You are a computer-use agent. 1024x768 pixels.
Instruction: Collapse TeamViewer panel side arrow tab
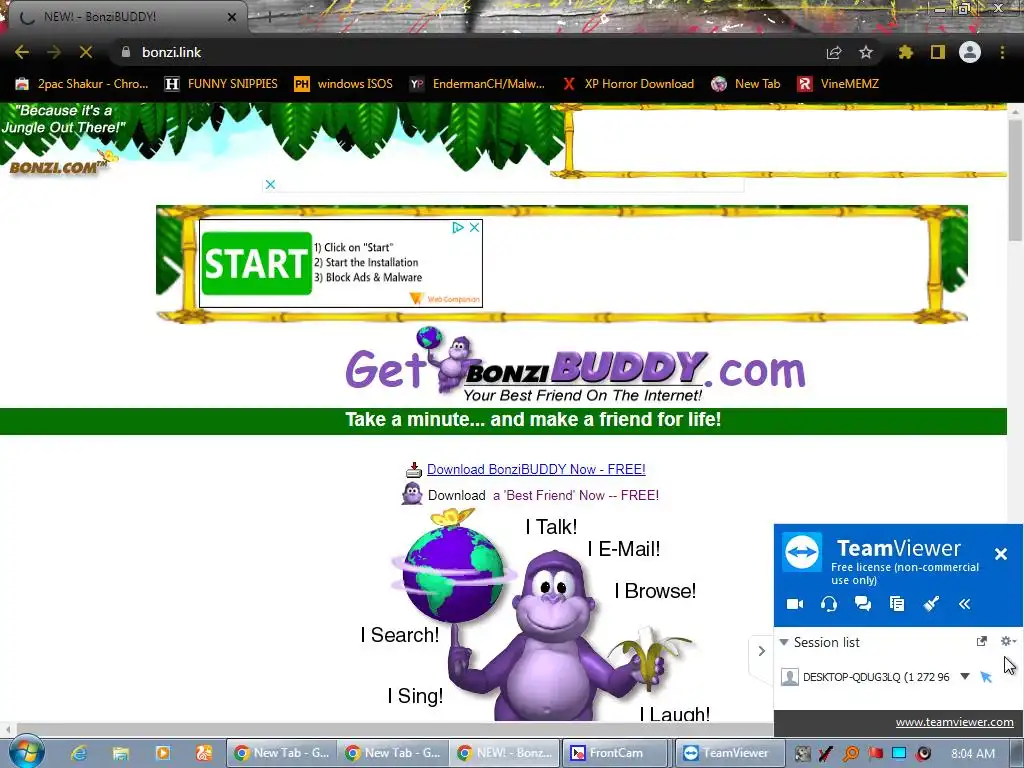pos(761,650)
